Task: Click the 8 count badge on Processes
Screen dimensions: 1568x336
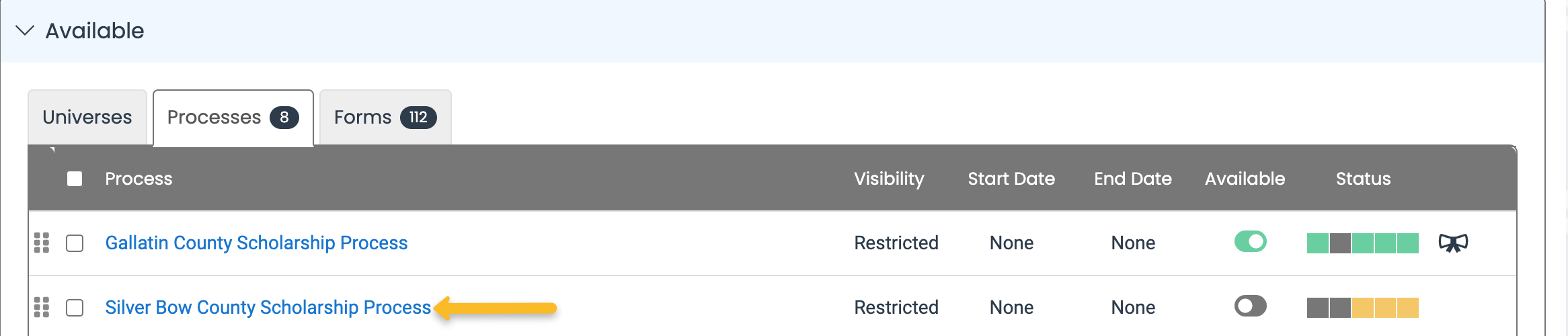Action: point(284,118)
